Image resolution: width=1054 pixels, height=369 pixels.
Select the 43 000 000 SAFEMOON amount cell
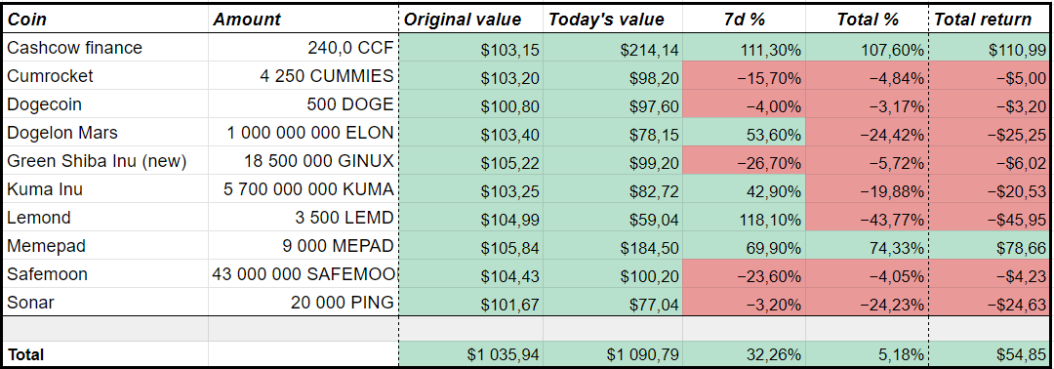click(303, 274)
